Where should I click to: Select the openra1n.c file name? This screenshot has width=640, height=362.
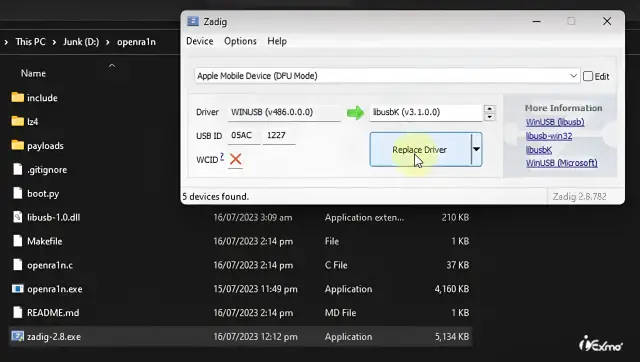point(50,265)
